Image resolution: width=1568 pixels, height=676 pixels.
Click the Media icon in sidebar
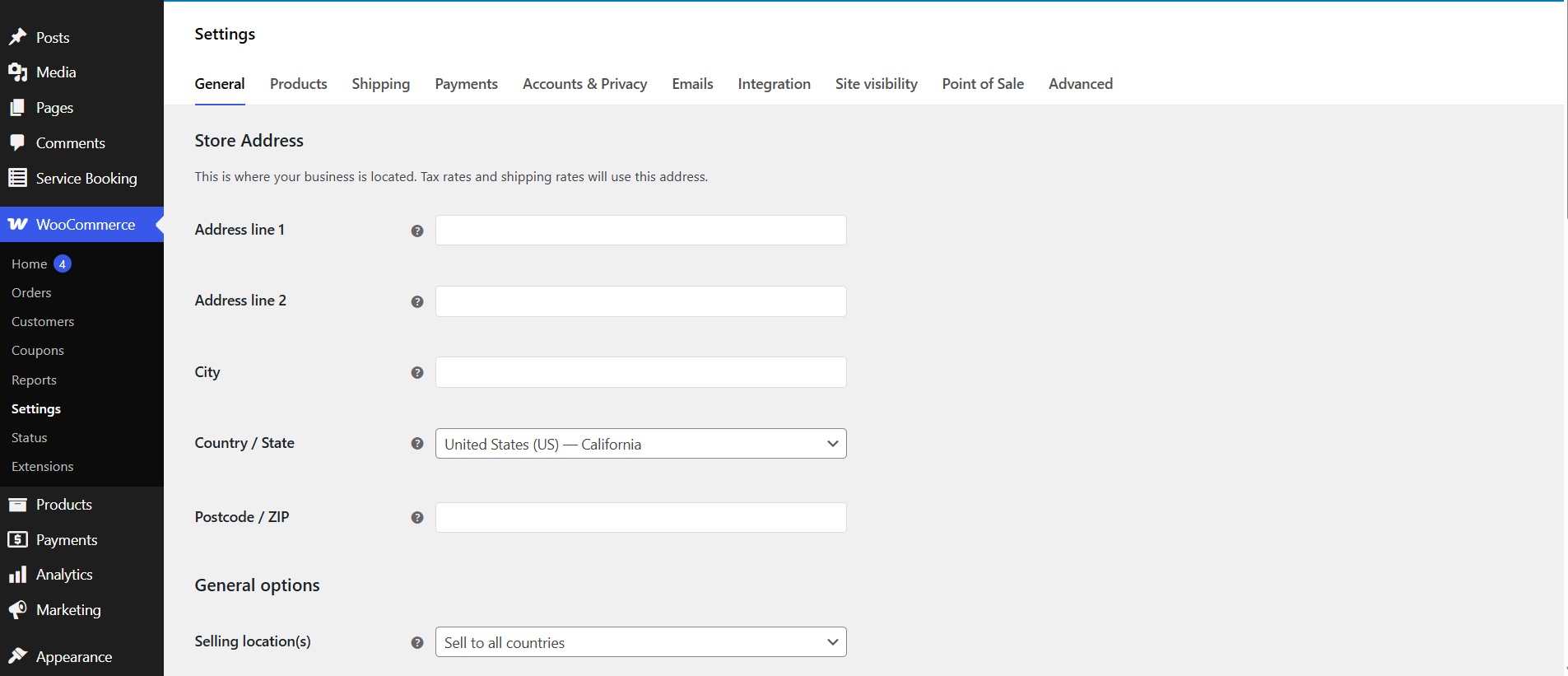pyautogui.click(x=17, y=72)
